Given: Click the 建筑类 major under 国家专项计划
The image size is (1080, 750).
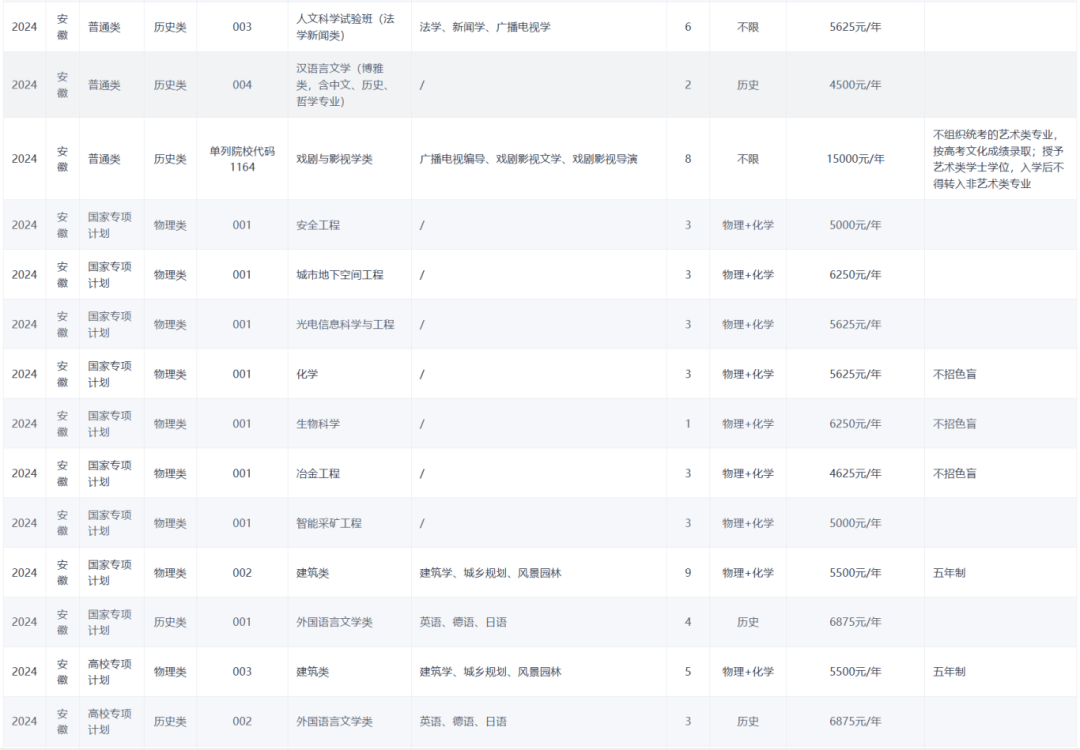Looking at the screenshot, I should point(312,572).
